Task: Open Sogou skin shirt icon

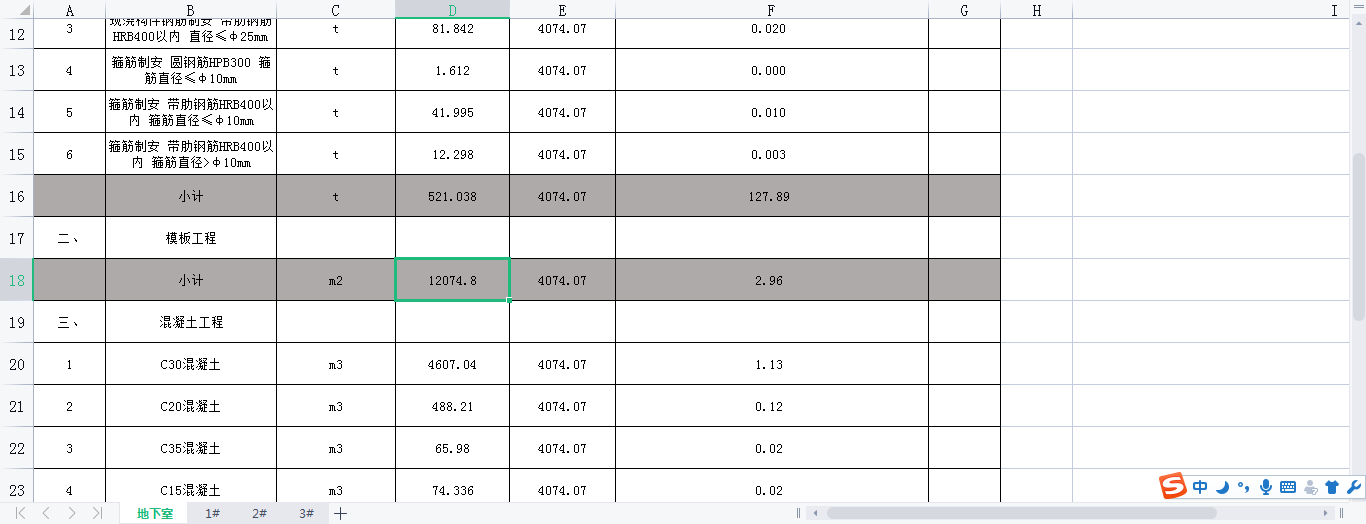Action: pos(1332,487)
